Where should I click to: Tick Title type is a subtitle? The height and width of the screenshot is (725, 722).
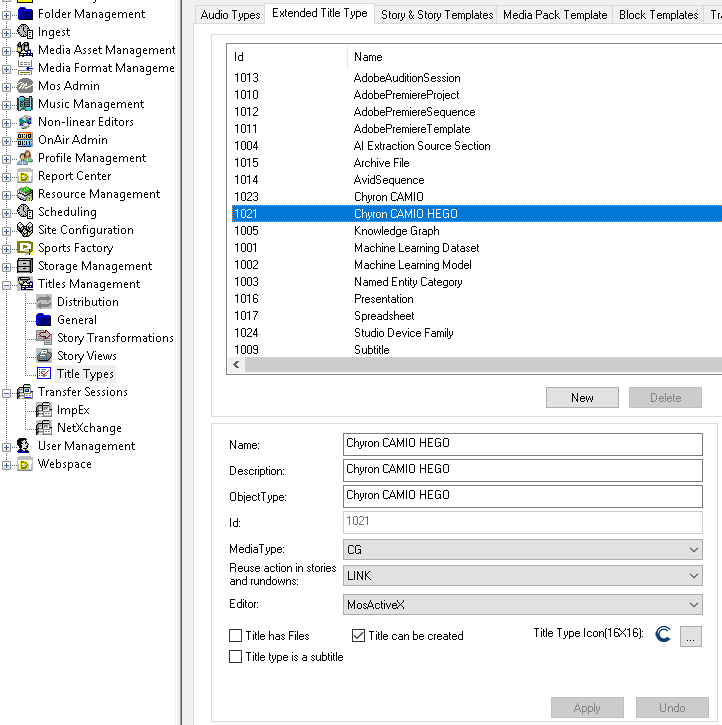pyautogui.click(x=236, y=657)
